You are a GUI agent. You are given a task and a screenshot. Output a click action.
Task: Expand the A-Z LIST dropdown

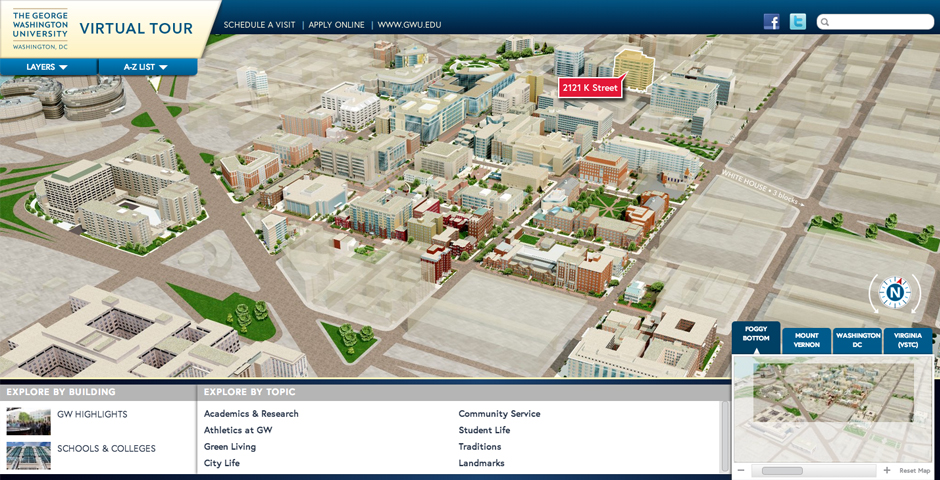coord(146,67)
